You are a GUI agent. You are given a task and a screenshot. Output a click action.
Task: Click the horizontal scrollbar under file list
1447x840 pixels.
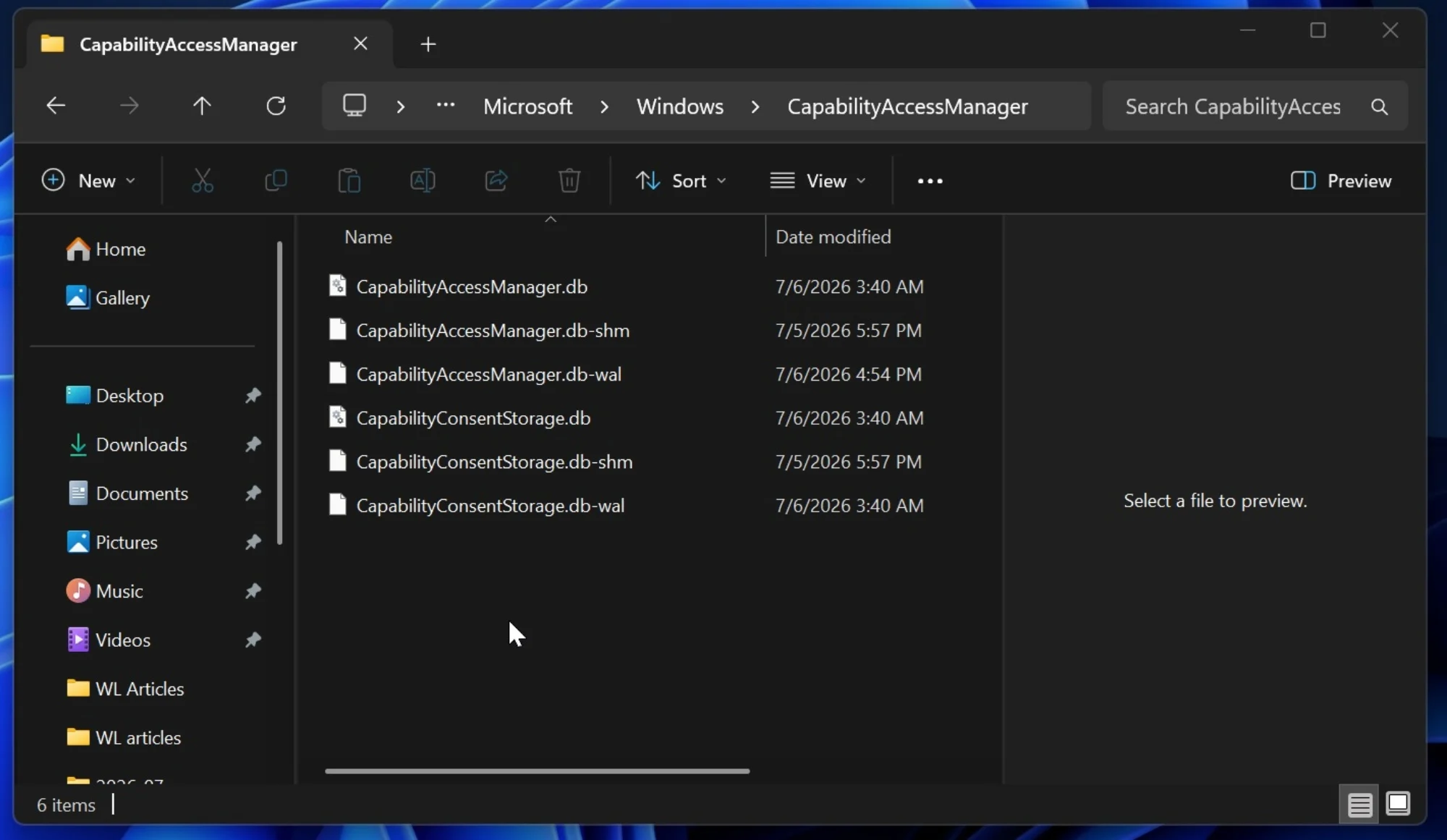click(x=537, y=771)
